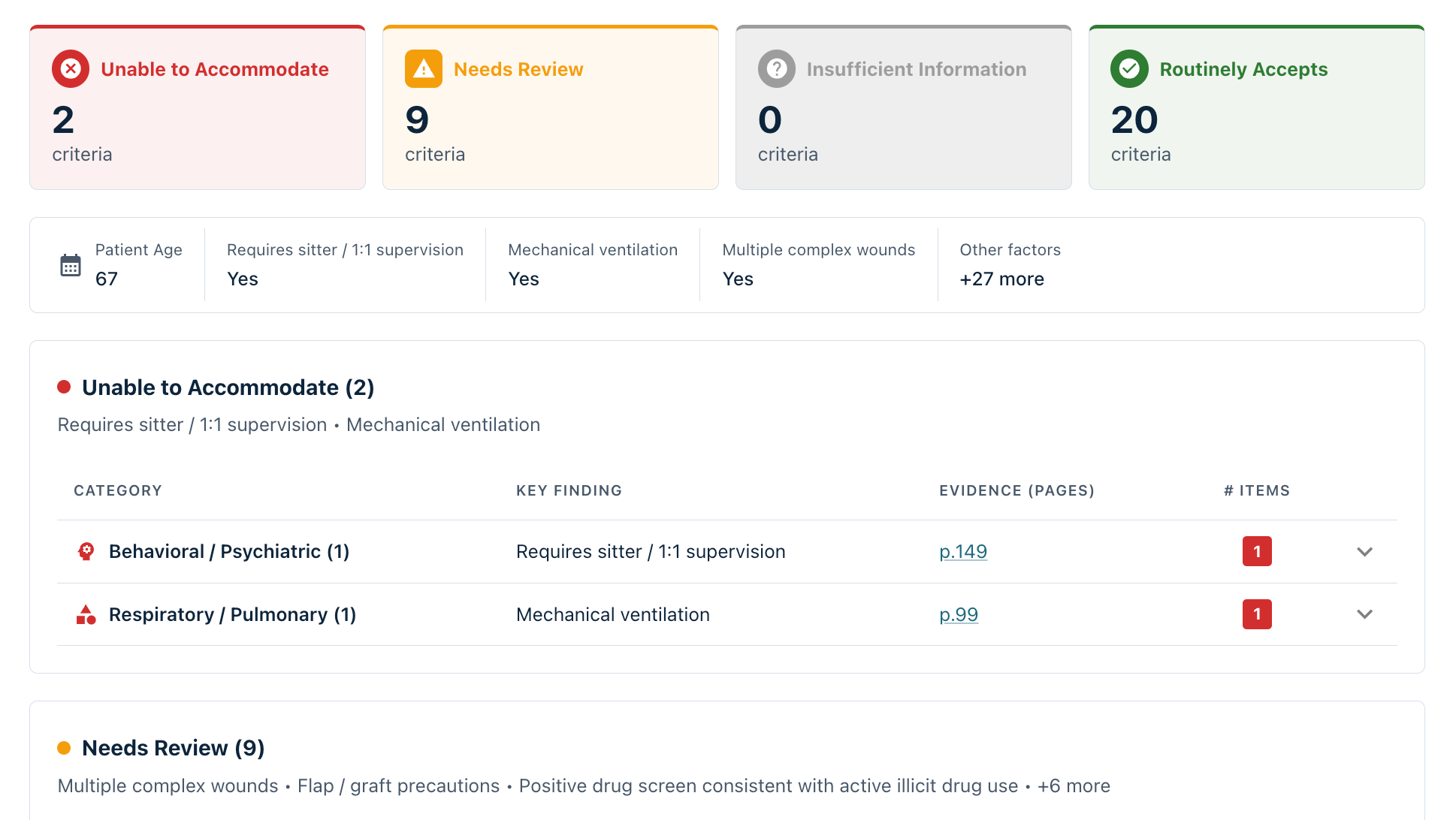Click the count 9 in Needs Review card
This screenshot has height=820, width=1456.
coord(417,120)
